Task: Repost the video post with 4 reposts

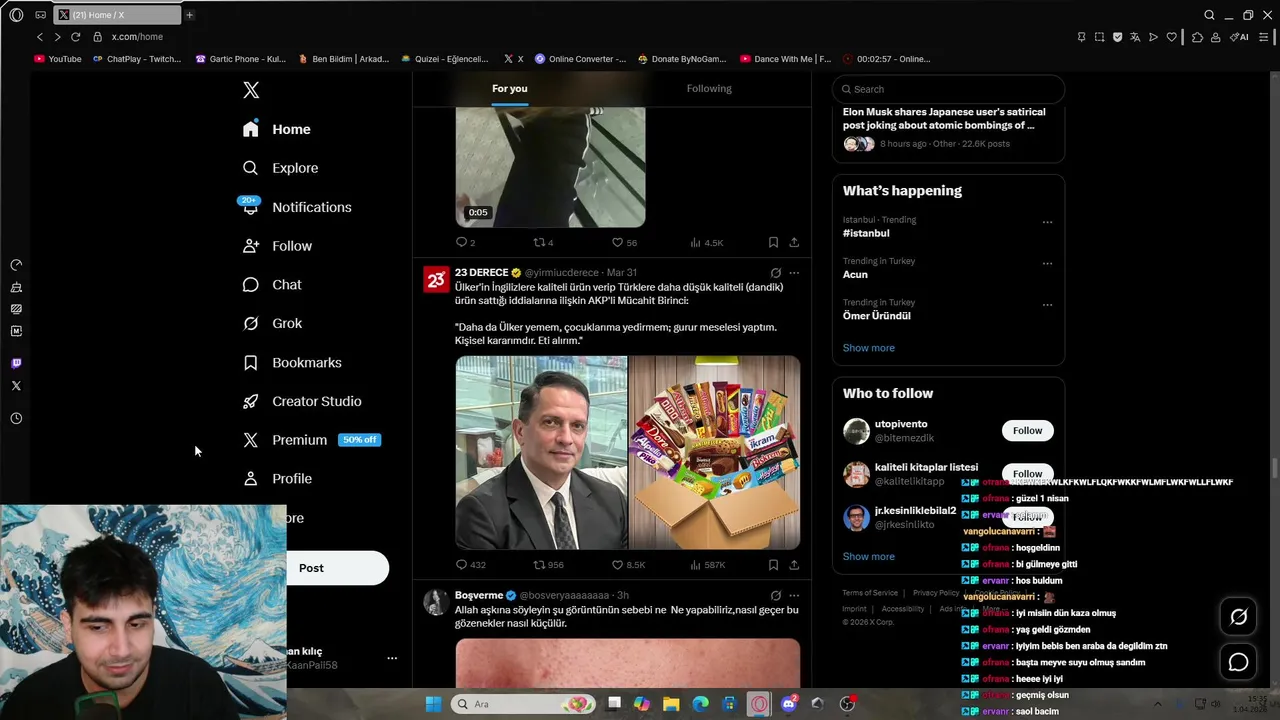Action: pyautogui.click(x=543, y=243)
